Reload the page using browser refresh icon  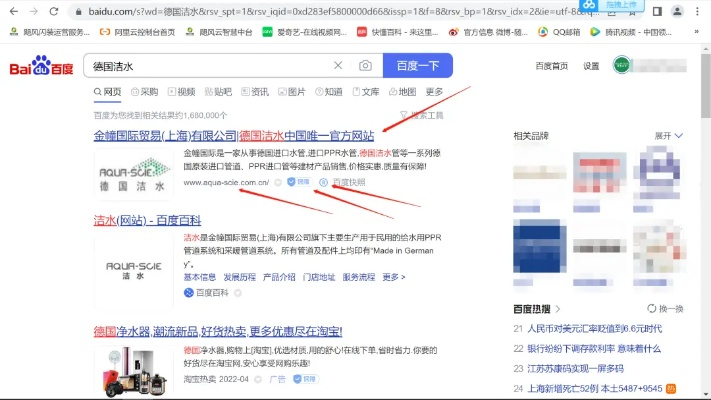pyautogui.click(x=54, y=11)
